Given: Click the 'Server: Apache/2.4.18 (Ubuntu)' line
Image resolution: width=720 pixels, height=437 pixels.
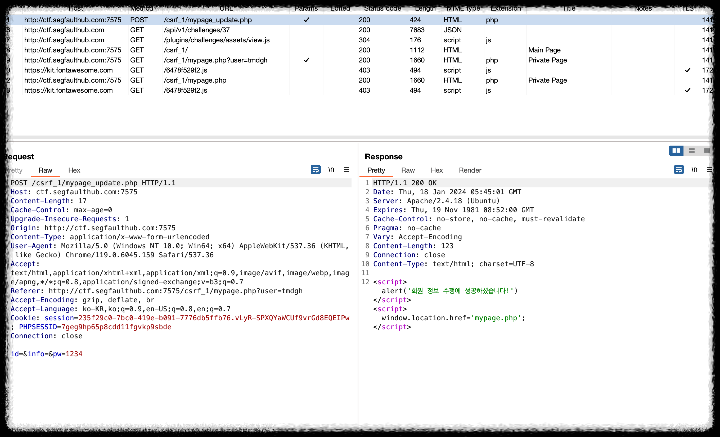Looking at the screenshot, I should pos(436,201).
